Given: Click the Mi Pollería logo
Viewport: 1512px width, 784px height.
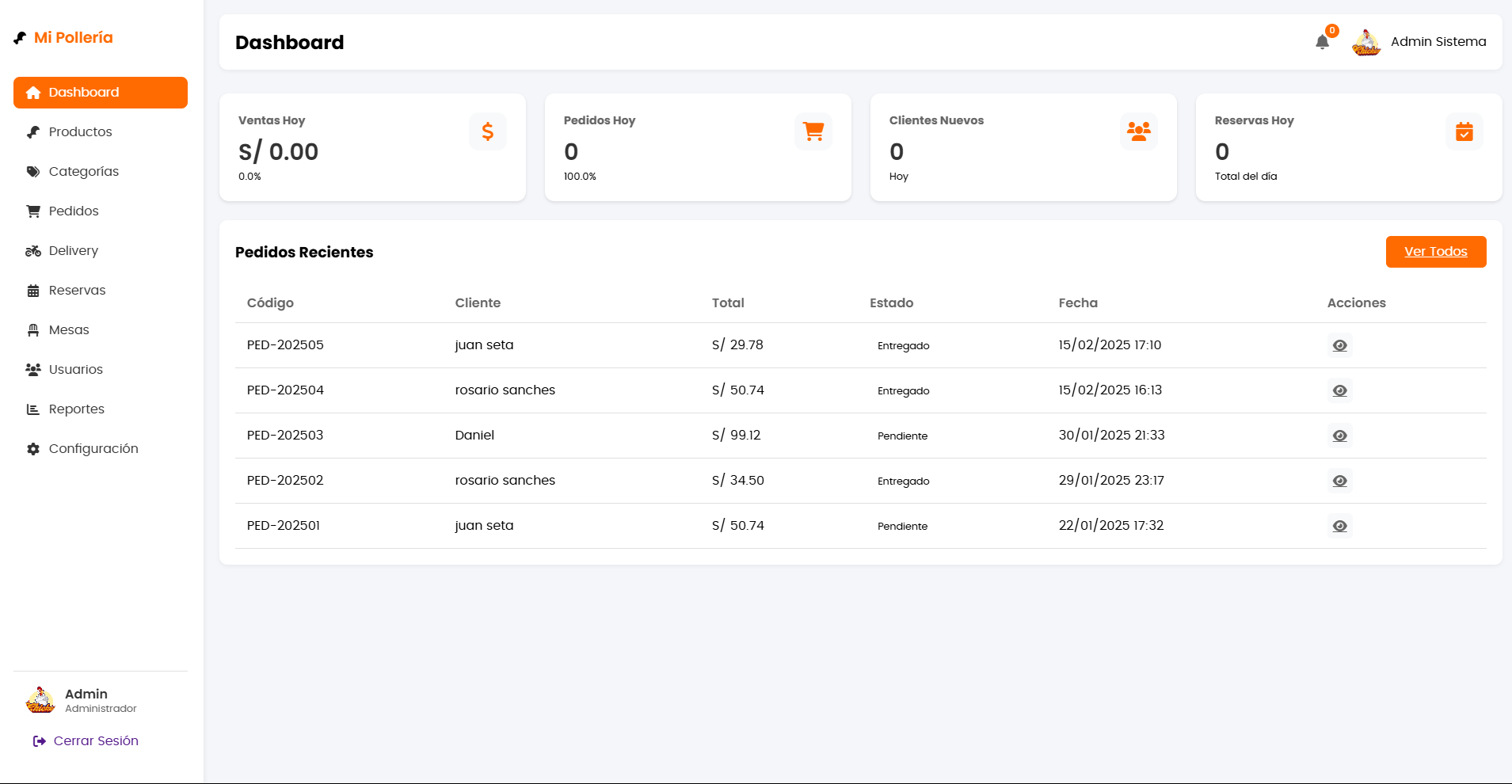Looking at the screenshot, I should click(64, 37).
